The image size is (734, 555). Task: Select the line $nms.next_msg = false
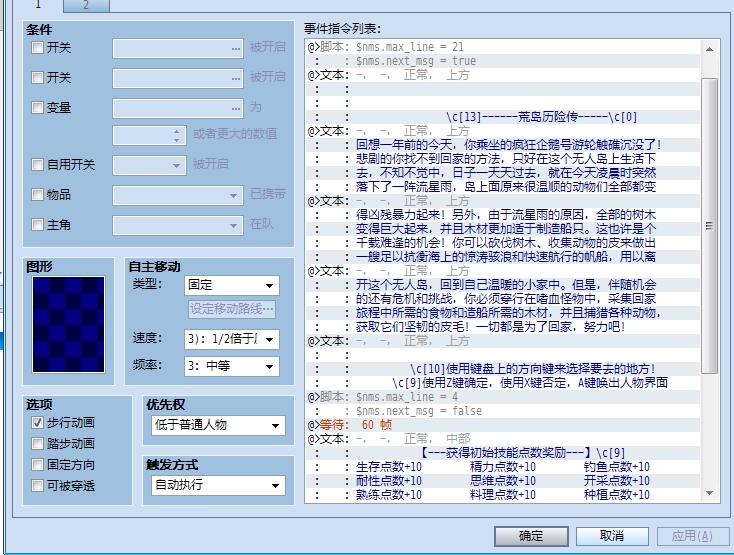503,411
